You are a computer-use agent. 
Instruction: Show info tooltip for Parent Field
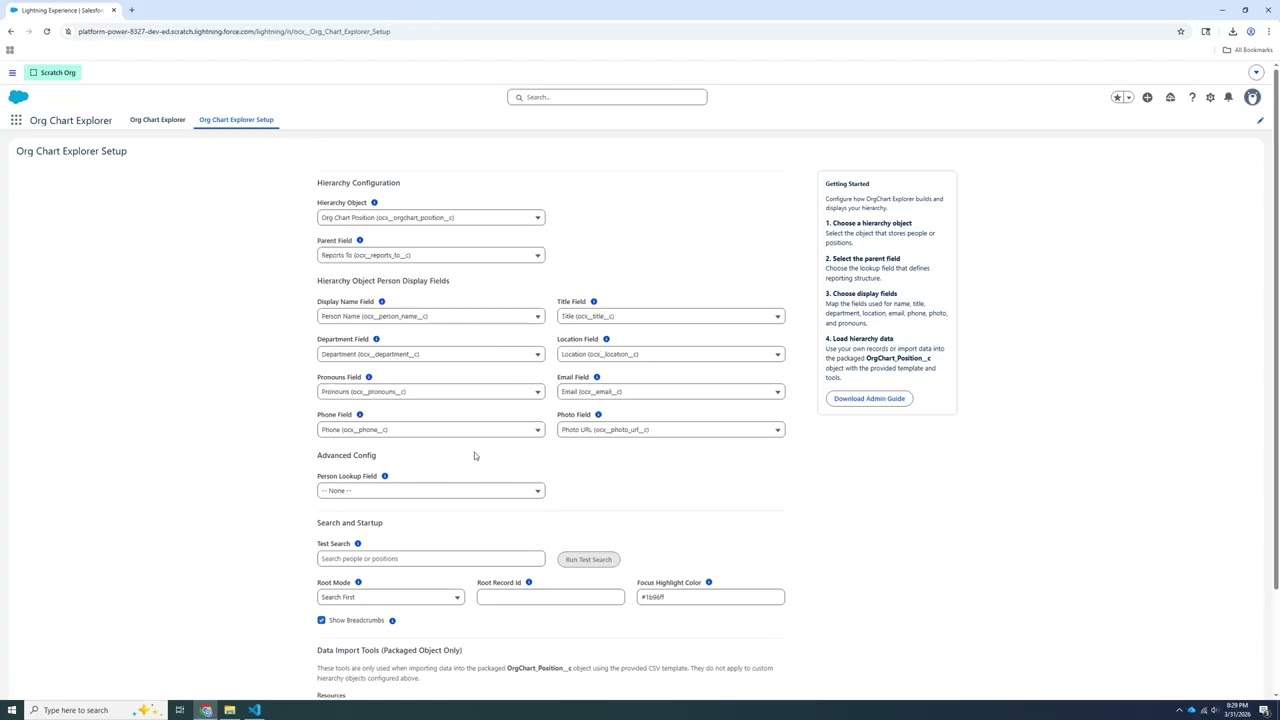[x=360, y=240]
